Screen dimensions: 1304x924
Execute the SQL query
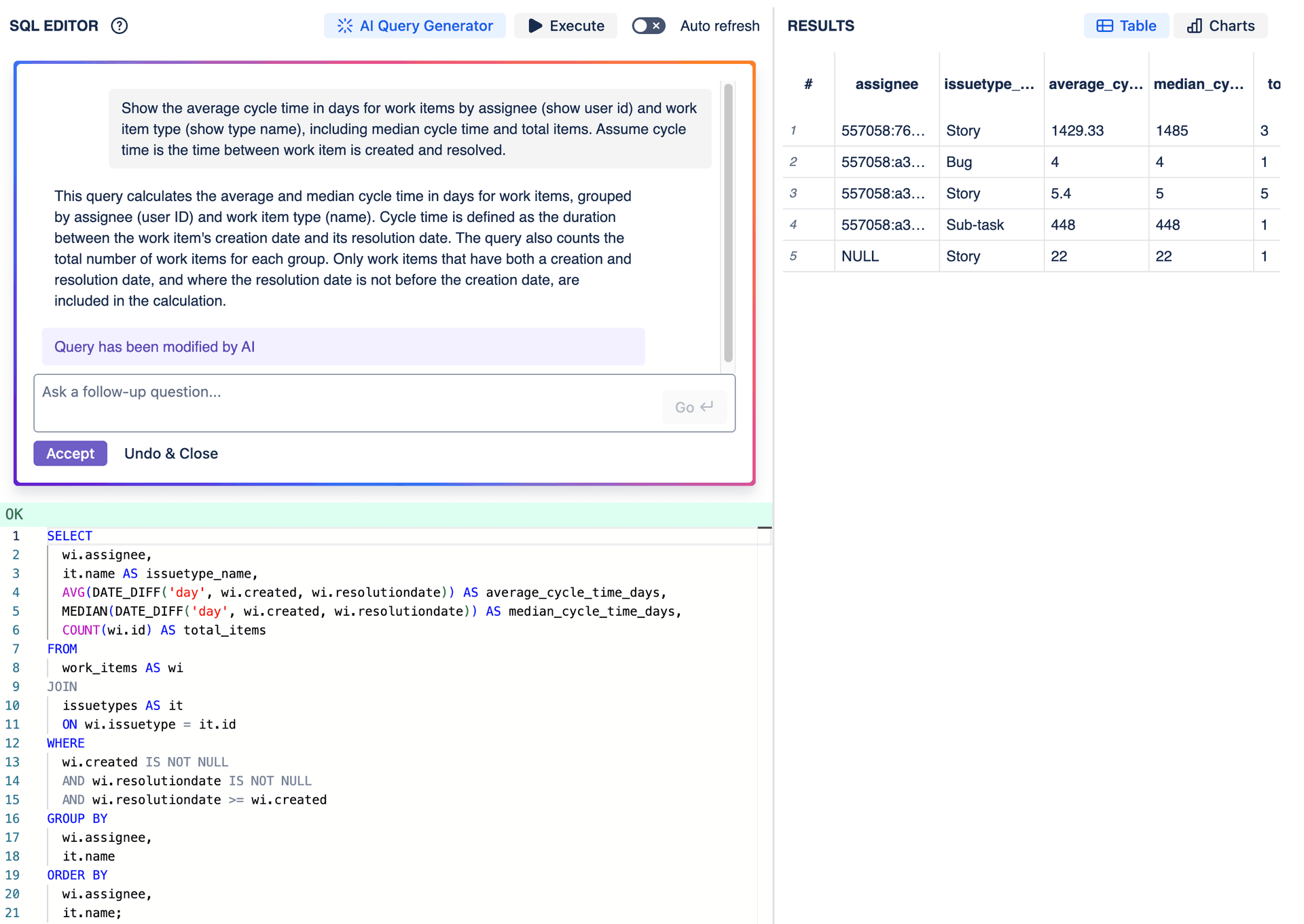click(566, 26)
